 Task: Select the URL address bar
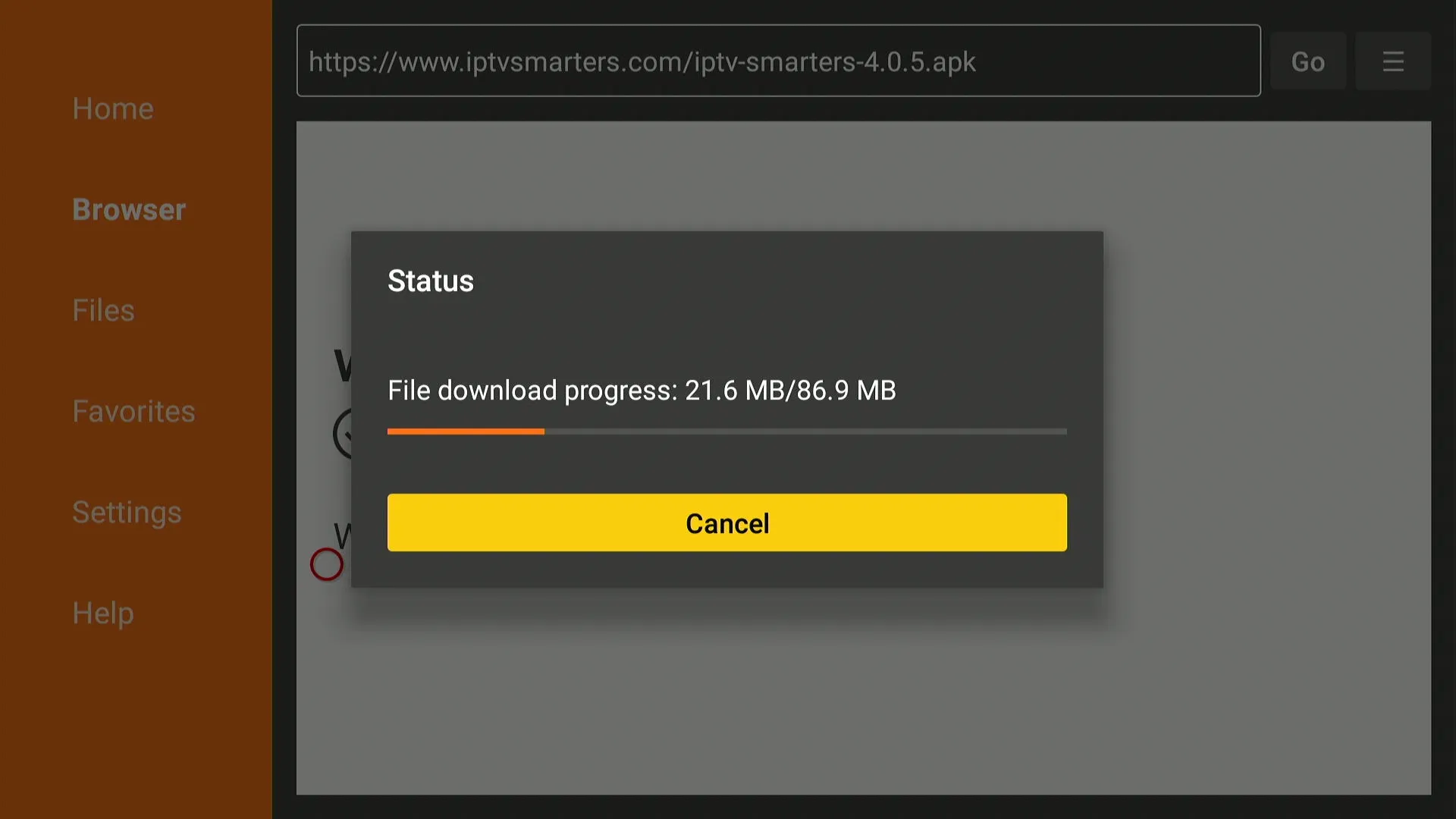(x=778, y=61)
